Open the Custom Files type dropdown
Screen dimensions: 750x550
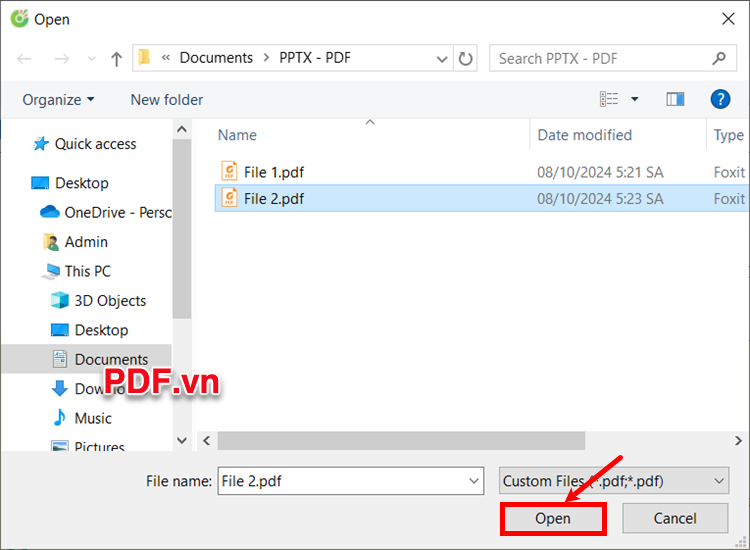[x=614, y=481]
